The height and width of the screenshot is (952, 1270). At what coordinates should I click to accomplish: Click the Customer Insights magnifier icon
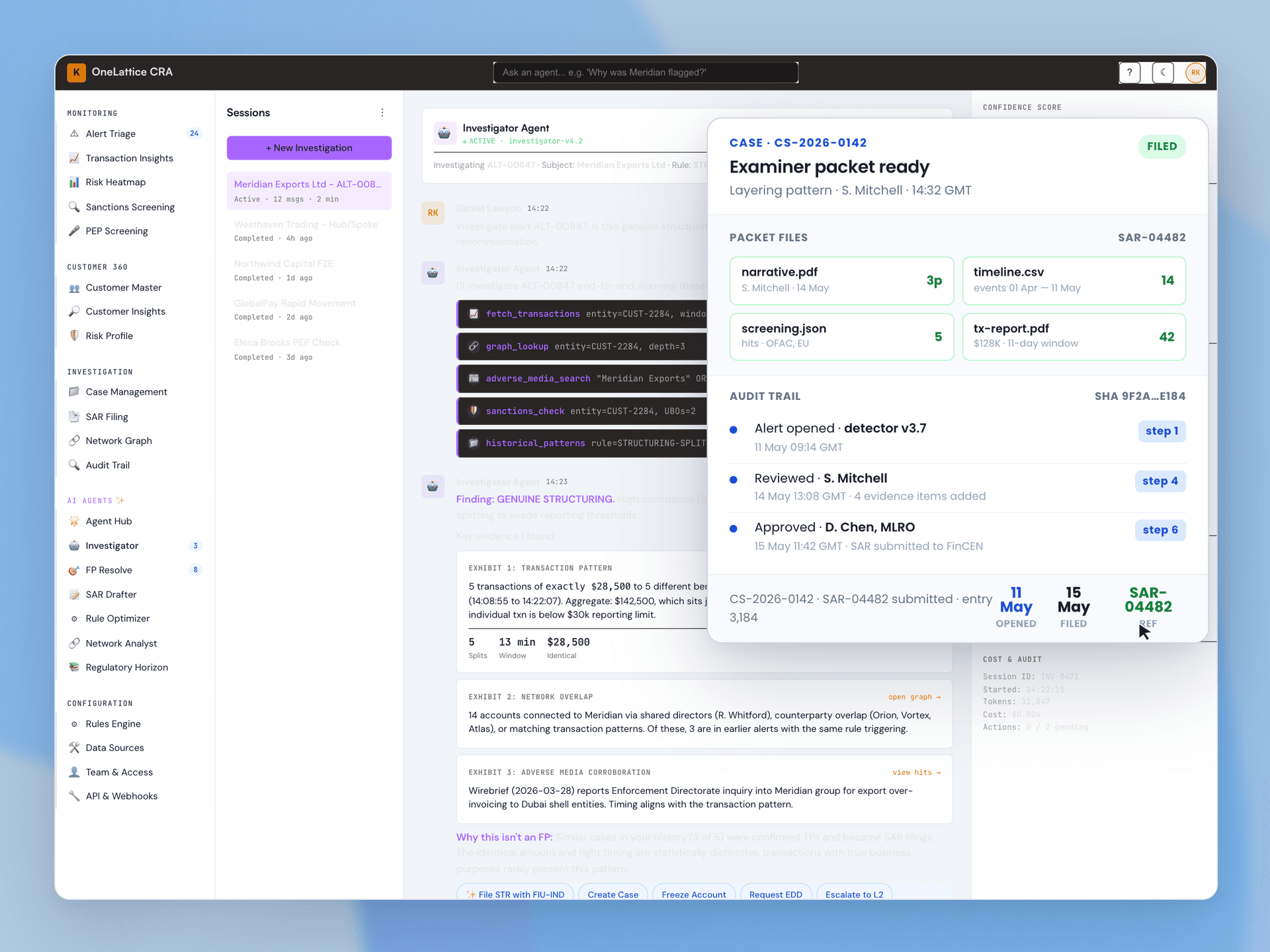click(74, 311)
